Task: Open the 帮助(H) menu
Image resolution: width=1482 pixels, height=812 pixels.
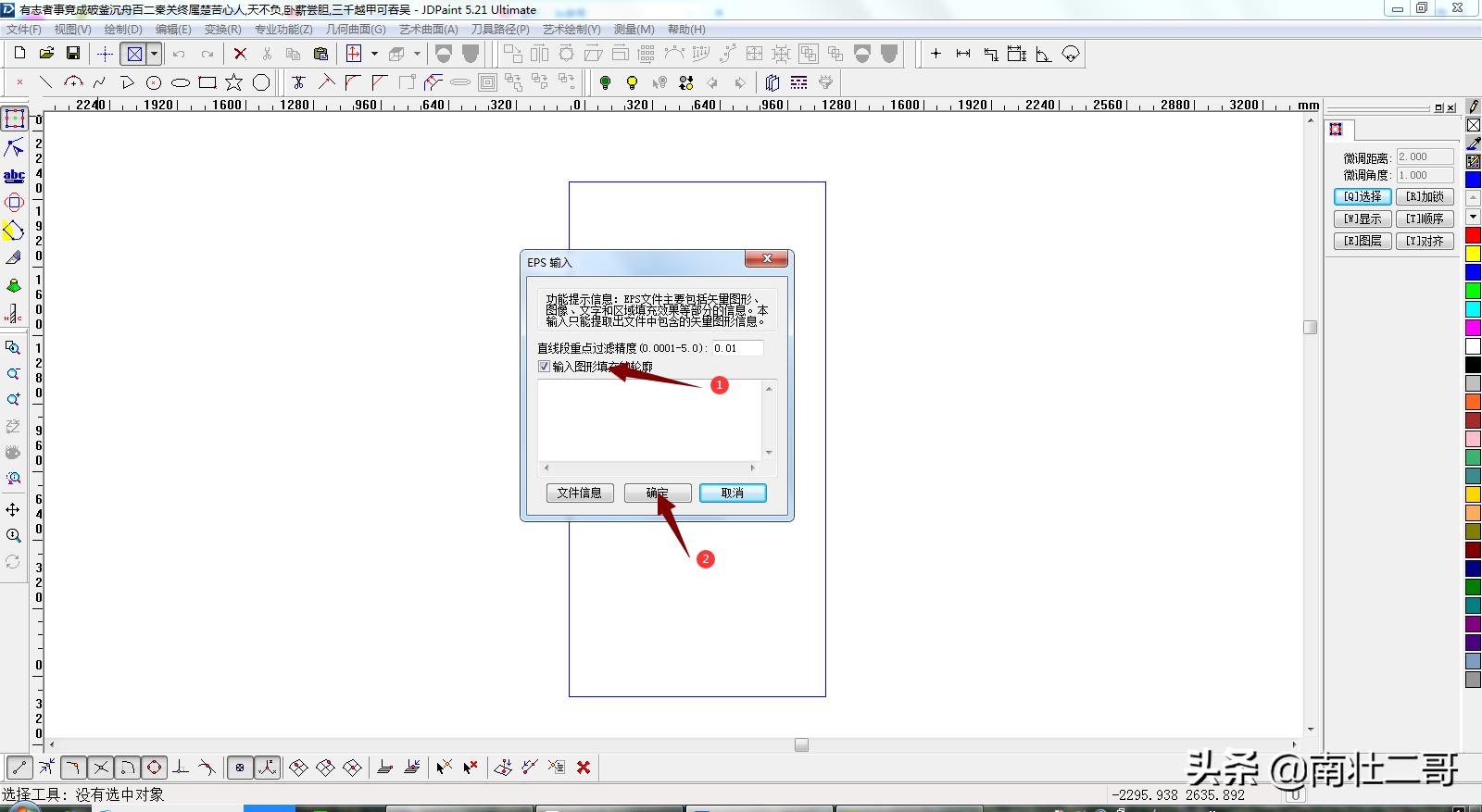Action: click(686, 30)
